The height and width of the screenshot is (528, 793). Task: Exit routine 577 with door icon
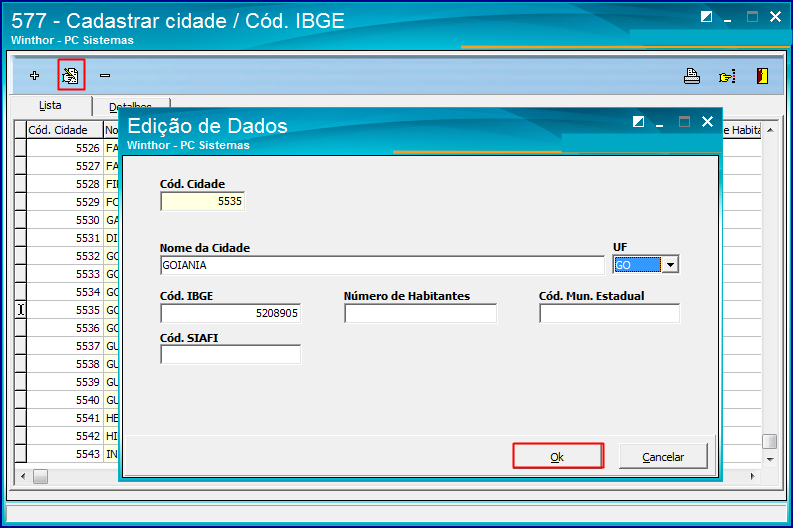pos(762,76)
